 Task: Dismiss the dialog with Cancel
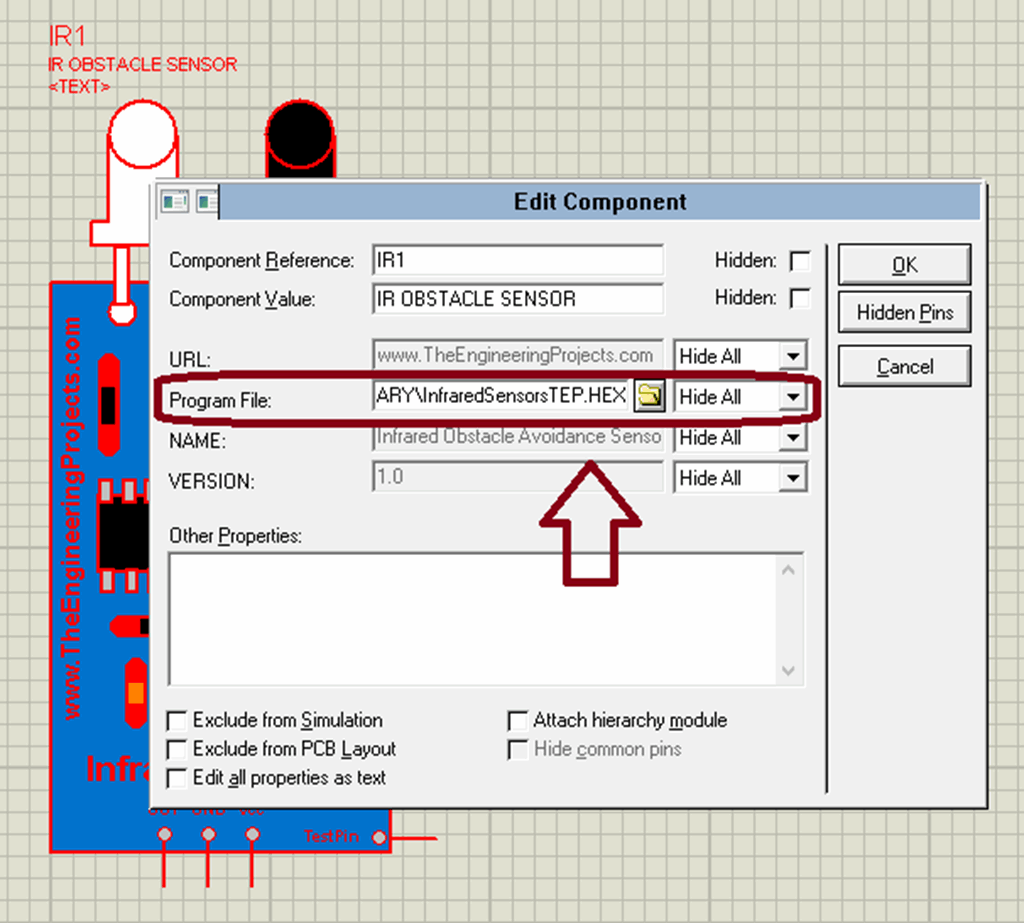903,365
